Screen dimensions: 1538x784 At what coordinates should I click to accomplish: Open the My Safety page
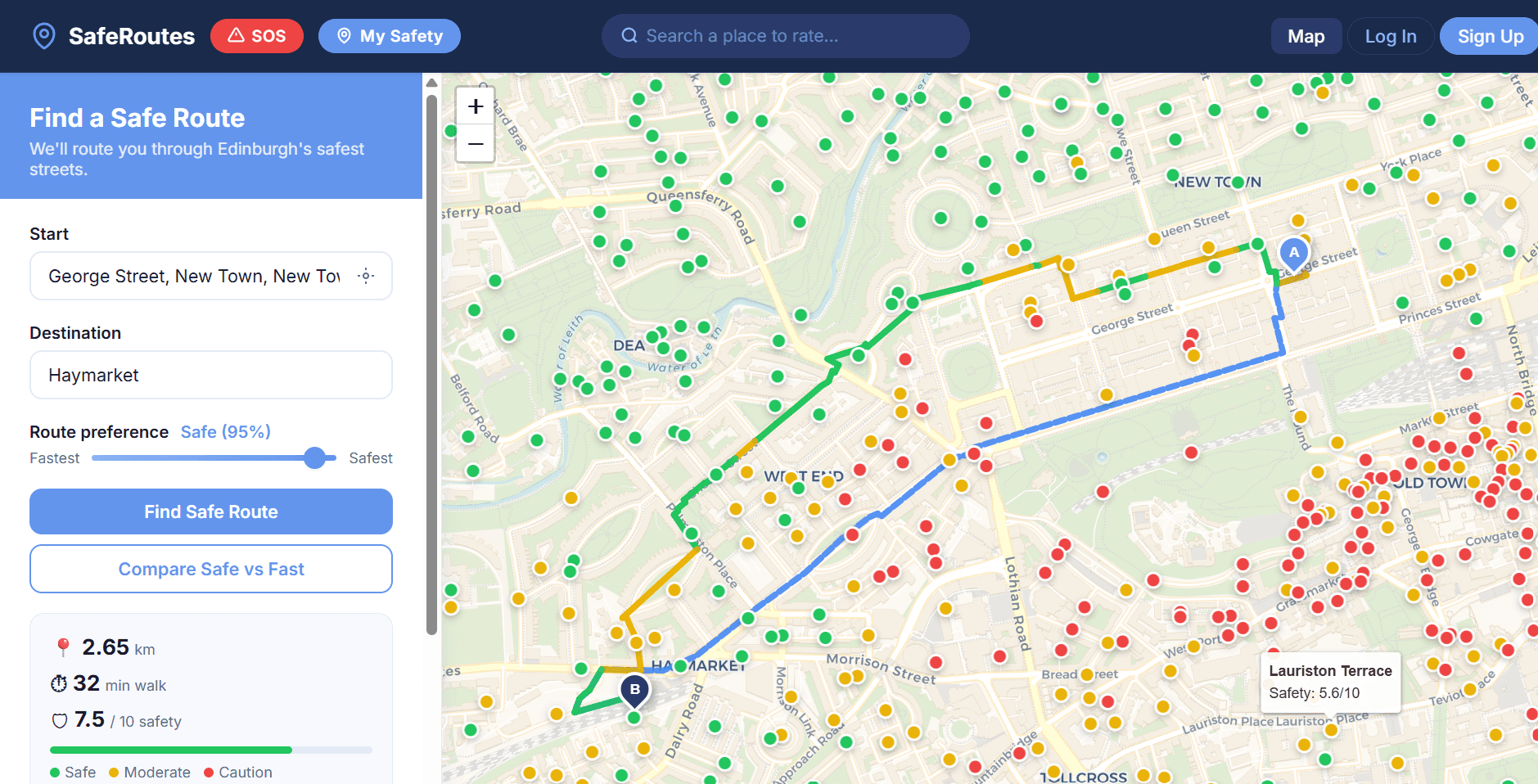pyautogui.click(x=390, y=36)
